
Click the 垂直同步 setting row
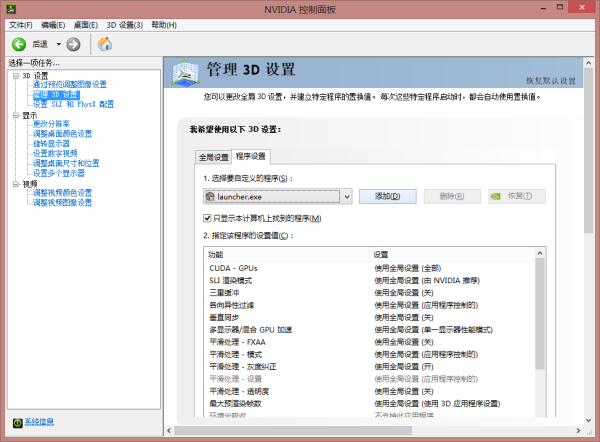(370, 318)
